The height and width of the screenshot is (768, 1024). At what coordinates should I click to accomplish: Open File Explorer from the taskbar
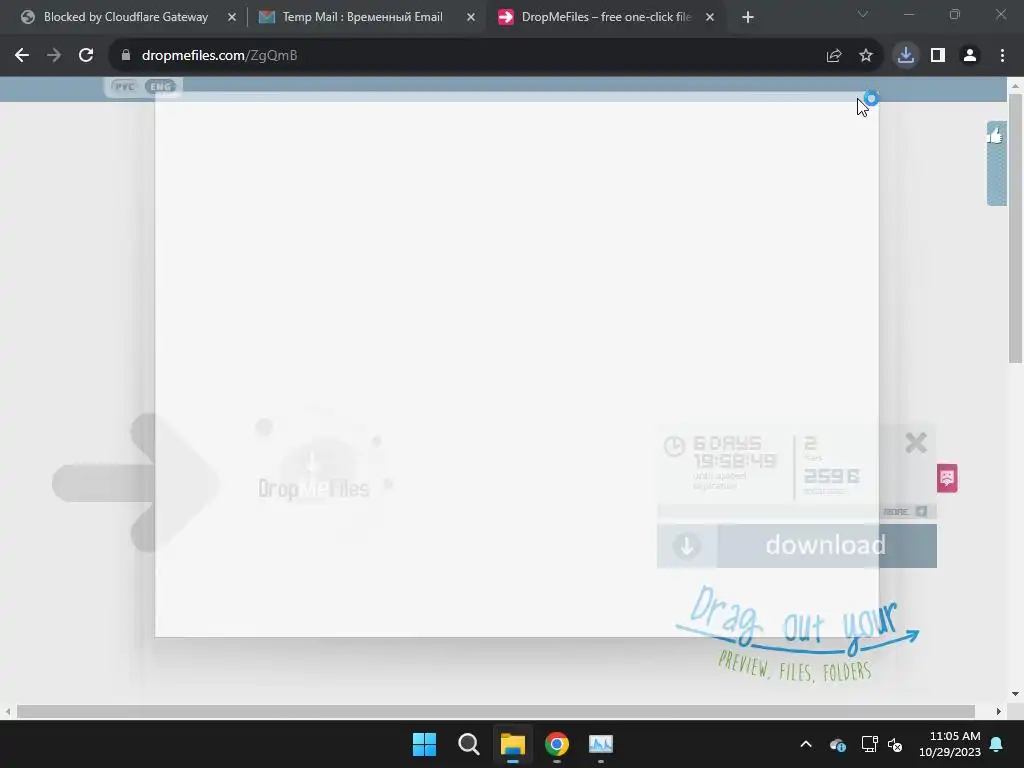click(x=513, y=744)
